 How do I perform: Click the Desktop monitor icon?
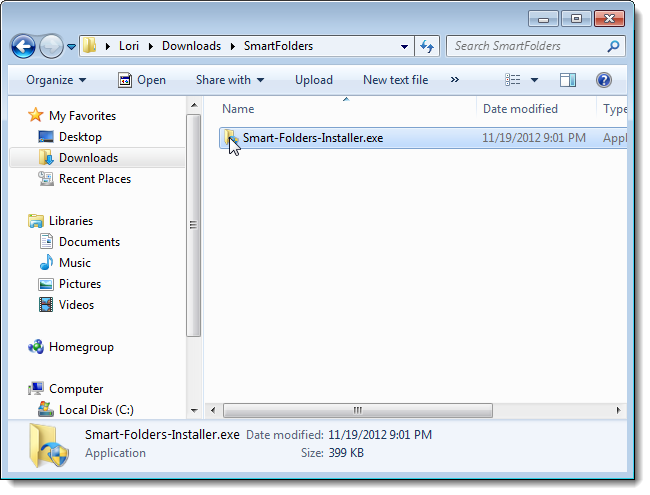(46, 136)
